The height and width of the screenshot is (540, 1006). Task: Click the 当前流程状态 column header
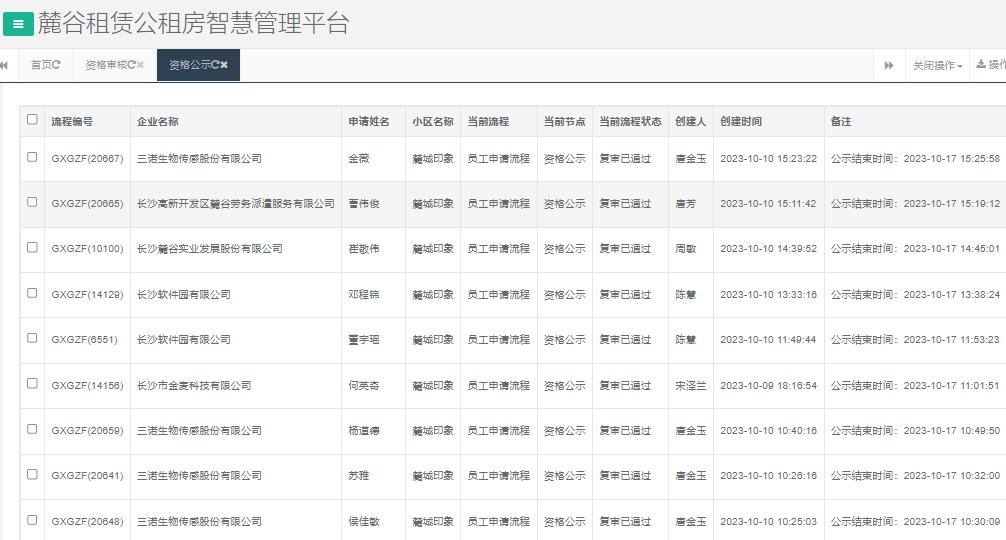click(630, 121)
